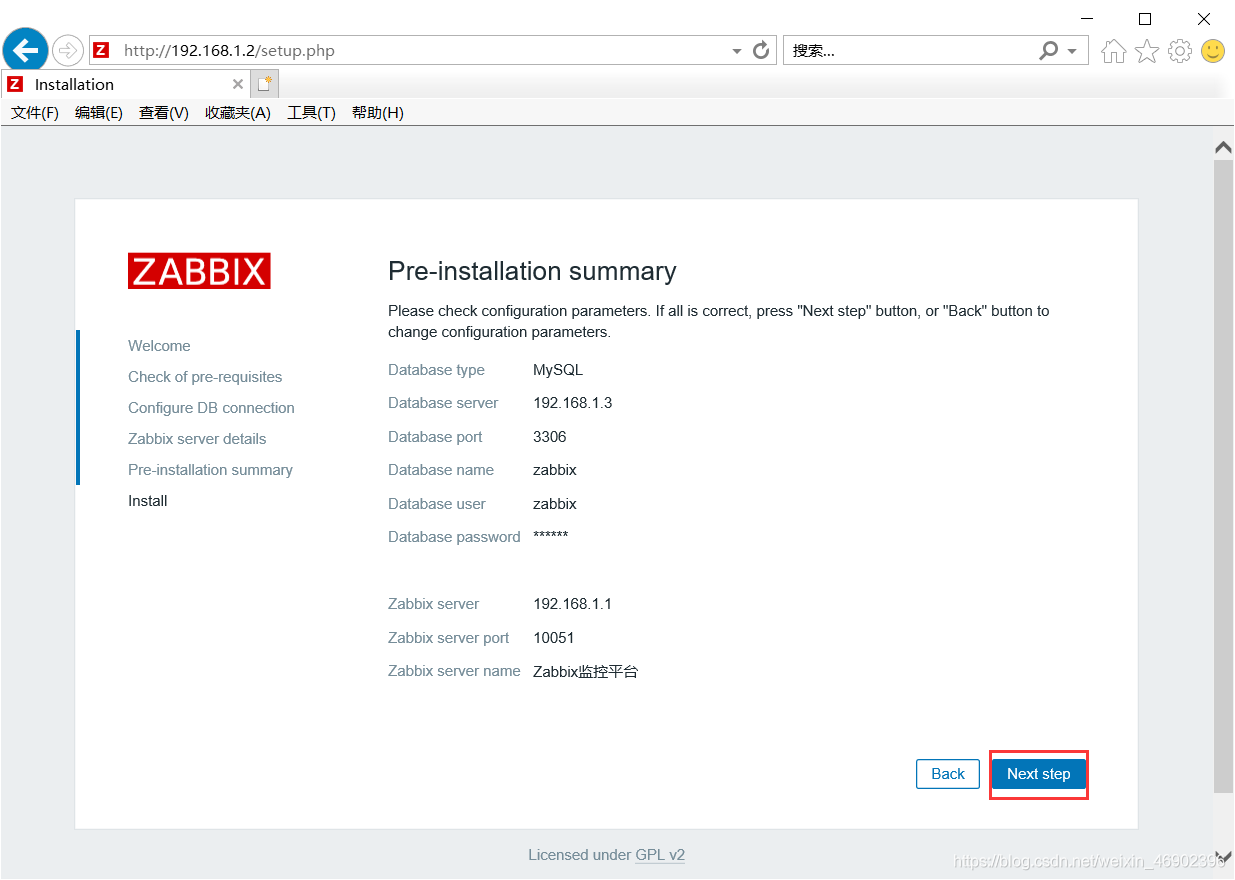Image resolution: width=1235 pixels, height=880 pixels.
Task: Expand the search provider dropdown arrow
Action: (x=1072, y=51)
